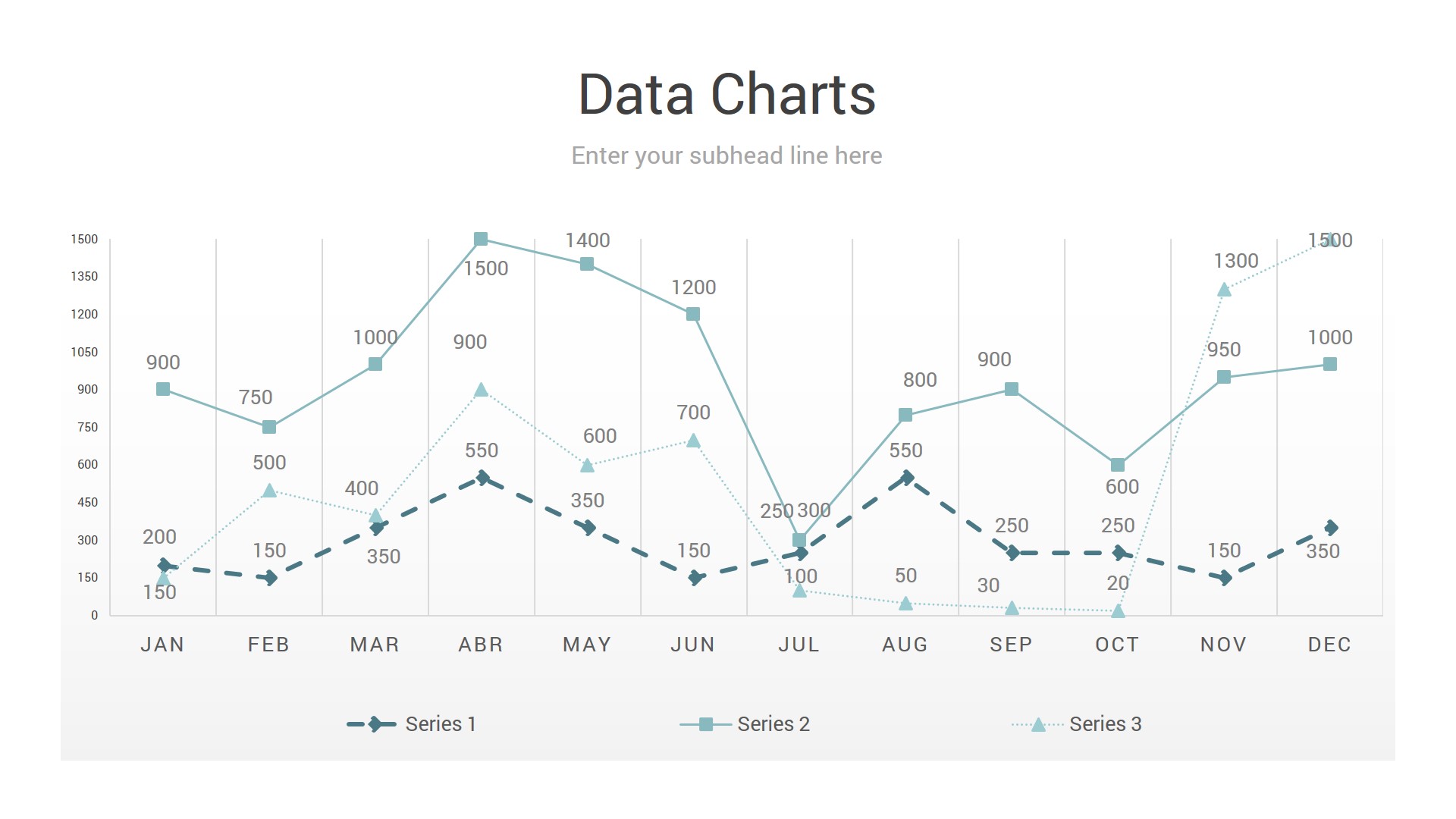Click the Series 3 legend label
The height and width of the screenshot is (819, 1456).
tap(1105, 724)
